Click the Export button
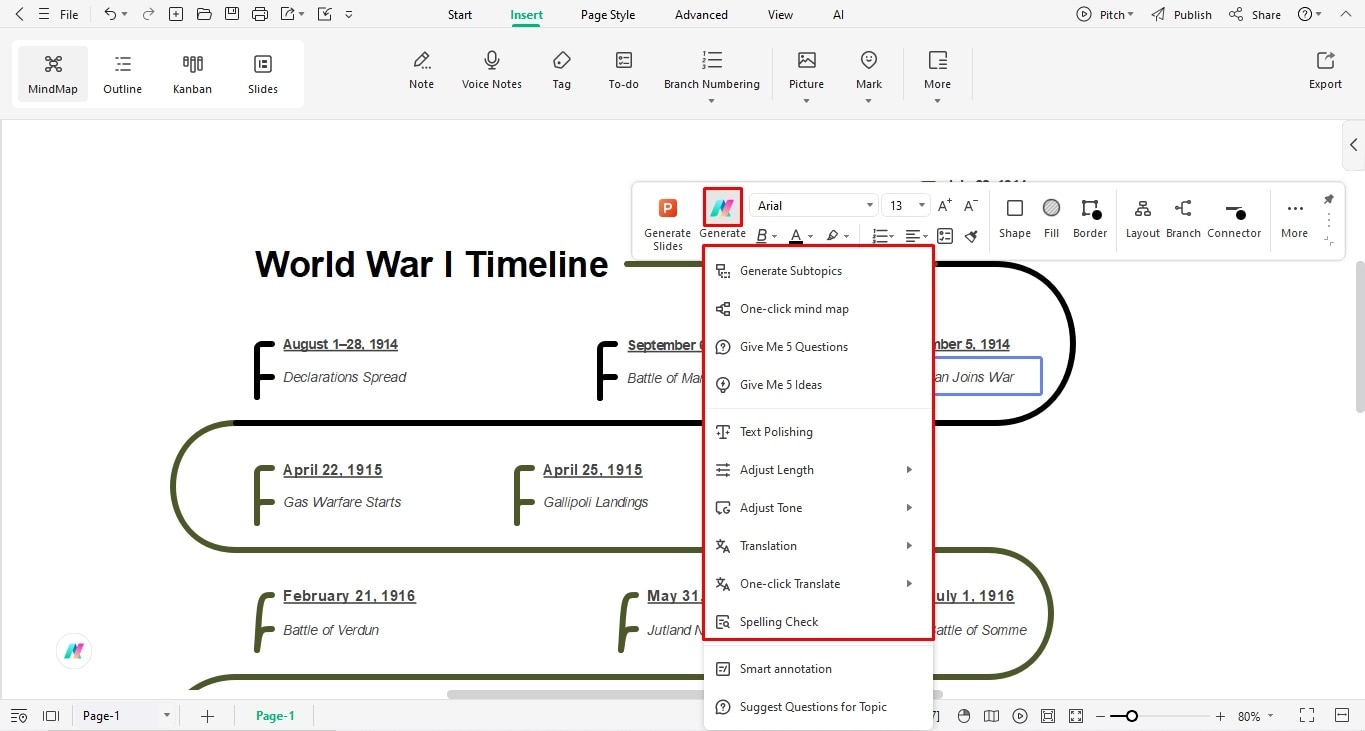Image resolution: width=1365 pixels, height=731 pixels. tap(1325, 71)
